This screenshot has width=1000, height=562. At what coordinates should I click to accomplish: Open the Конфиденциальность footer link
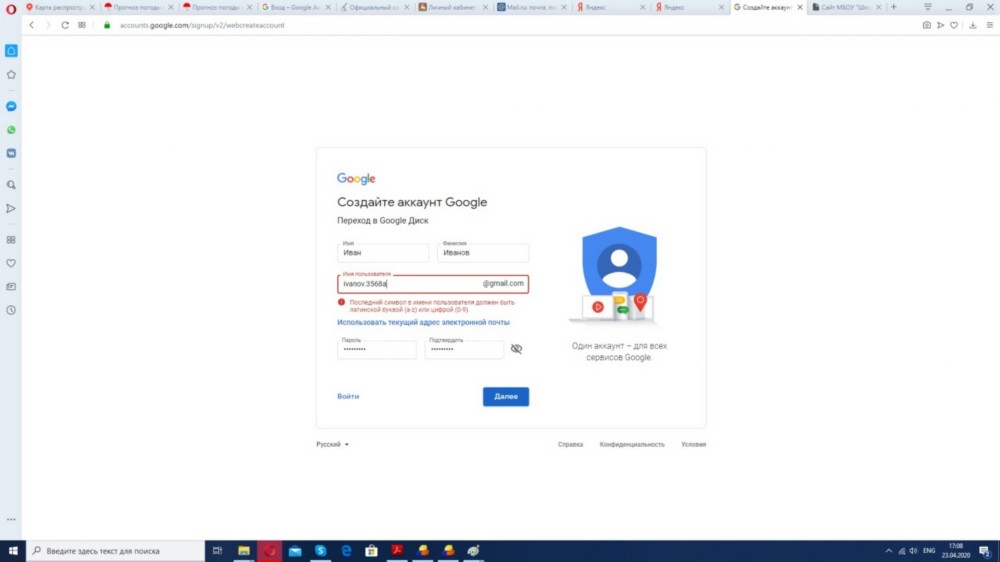(x=631, y=444)
